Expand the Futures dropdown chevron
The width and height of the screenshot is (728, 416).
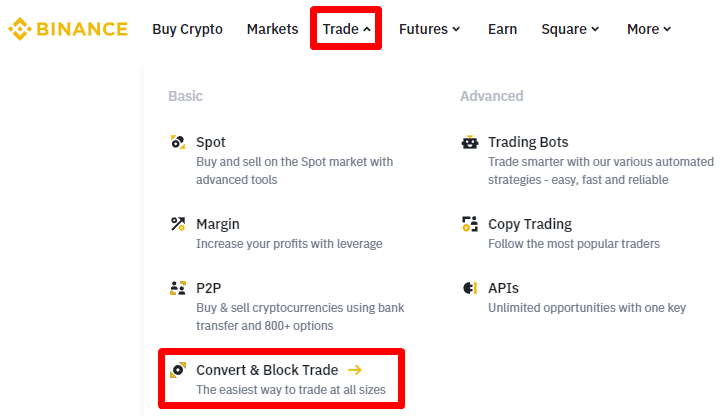point(456,29)
